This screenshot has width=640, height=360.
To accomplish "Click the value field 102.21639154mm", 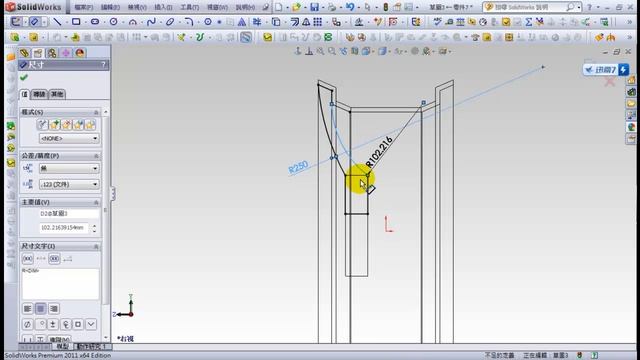I will [x=64, y=228].
